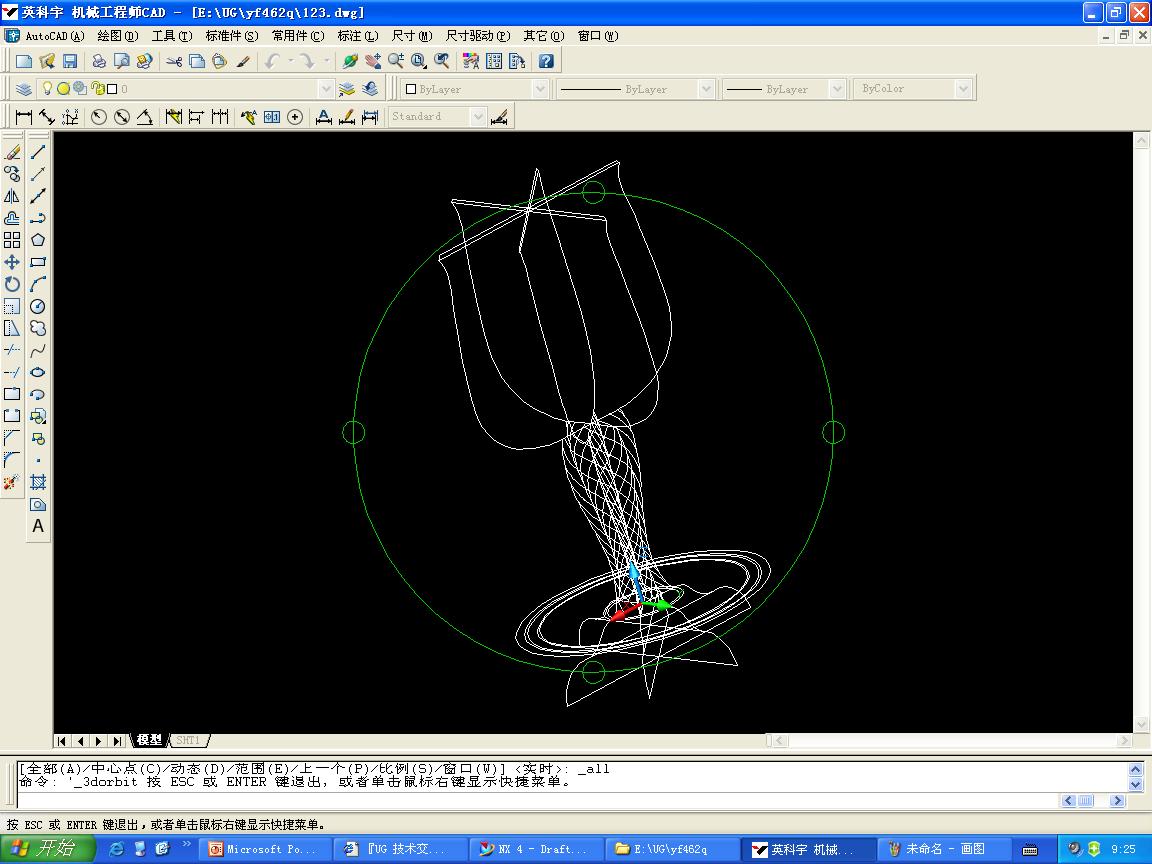The width and height of the screenshot is (1152, 864).
Task: Toggle layer 0 viewport freeze icon
Action: coord(79,89)
